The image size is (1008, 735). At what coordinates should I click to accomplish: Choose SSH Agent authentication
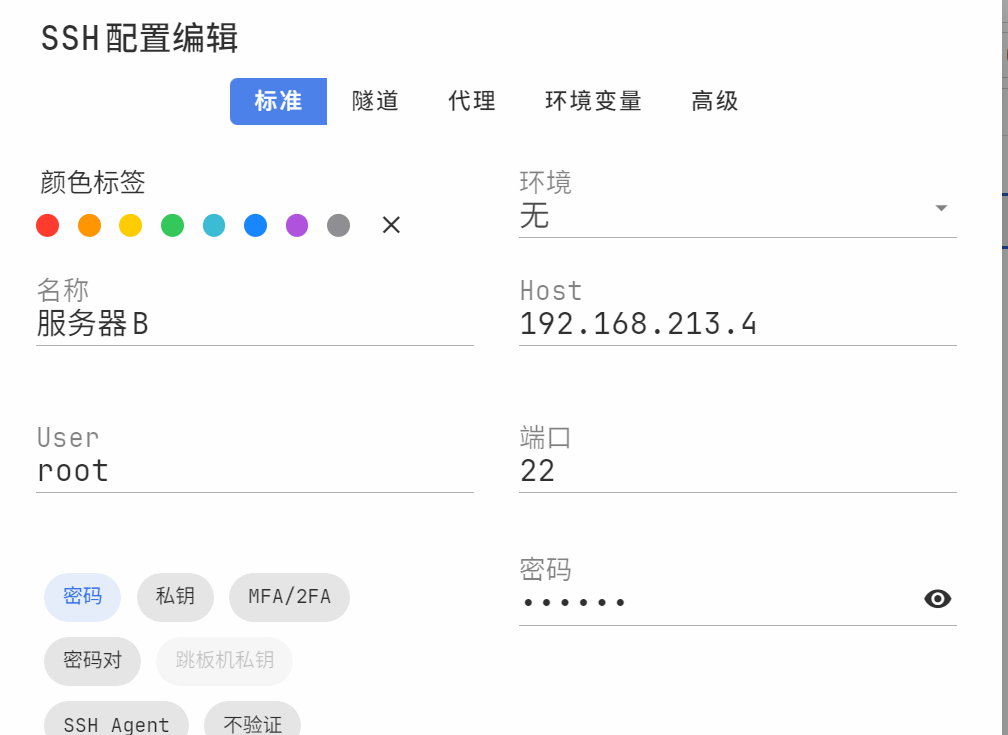(116, 722)
